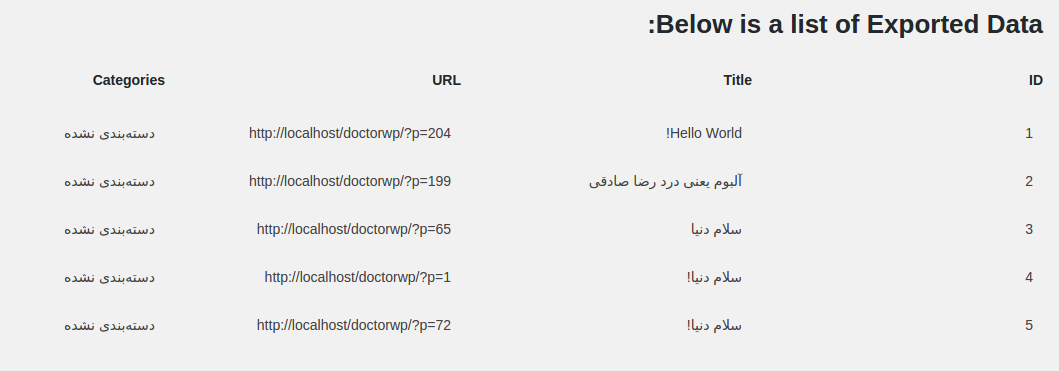Open the URL ending in p=199
The width and height of the screenshot is (1059, 371).
click(350, 181)
